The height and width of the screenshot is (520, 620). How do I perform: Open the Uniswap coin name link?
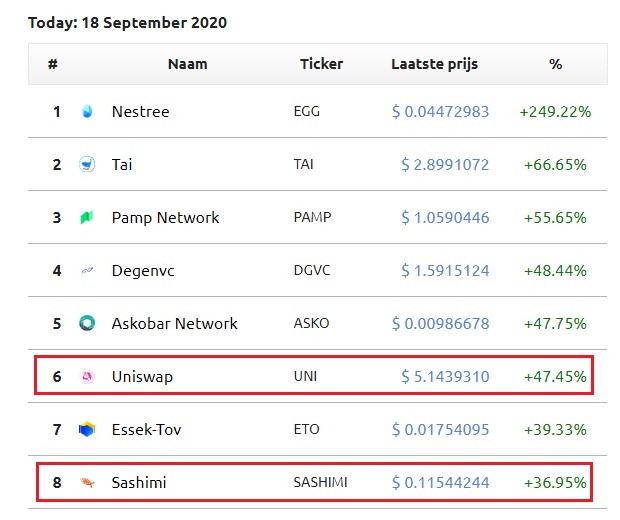pos(142,377)
